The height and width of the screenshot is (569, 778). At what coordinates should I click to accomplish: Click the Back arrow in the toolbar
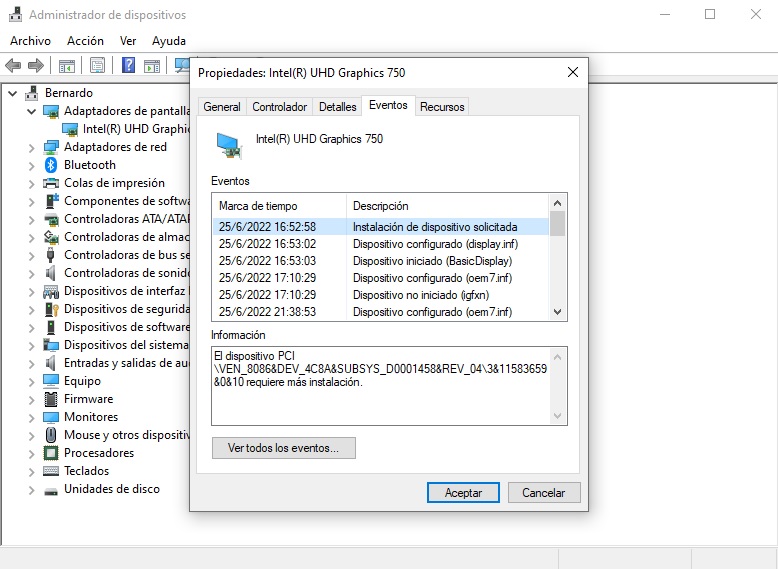click(13, 66)
